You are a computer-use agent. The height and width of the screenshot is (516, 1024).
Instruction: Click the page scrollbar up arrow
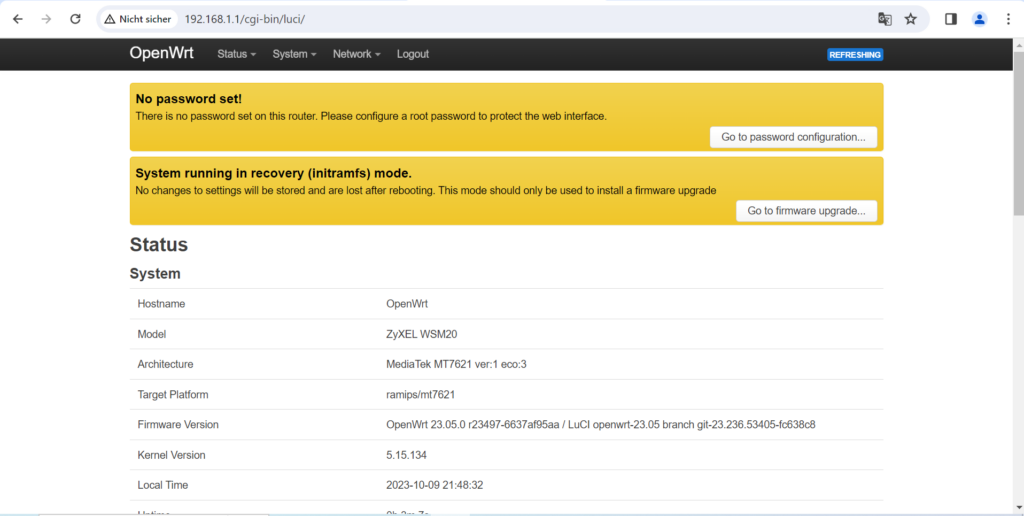click(1018, 45)
